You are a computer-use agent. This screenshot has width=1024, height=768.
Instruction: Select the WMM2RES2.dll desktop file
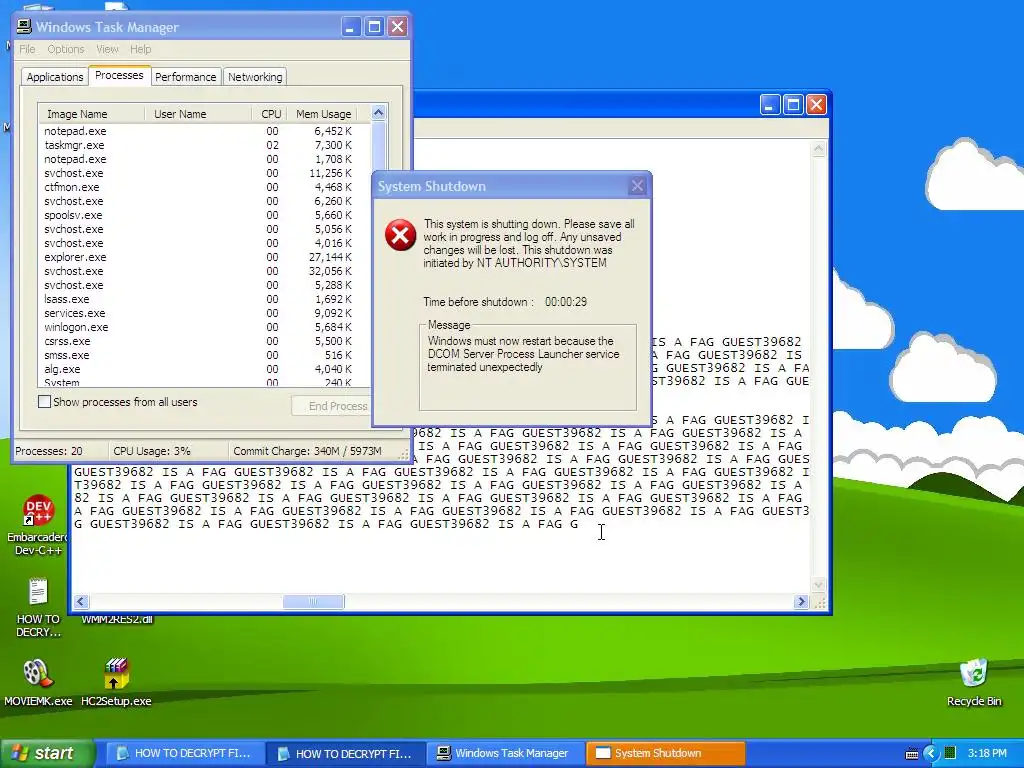(117, 619)
